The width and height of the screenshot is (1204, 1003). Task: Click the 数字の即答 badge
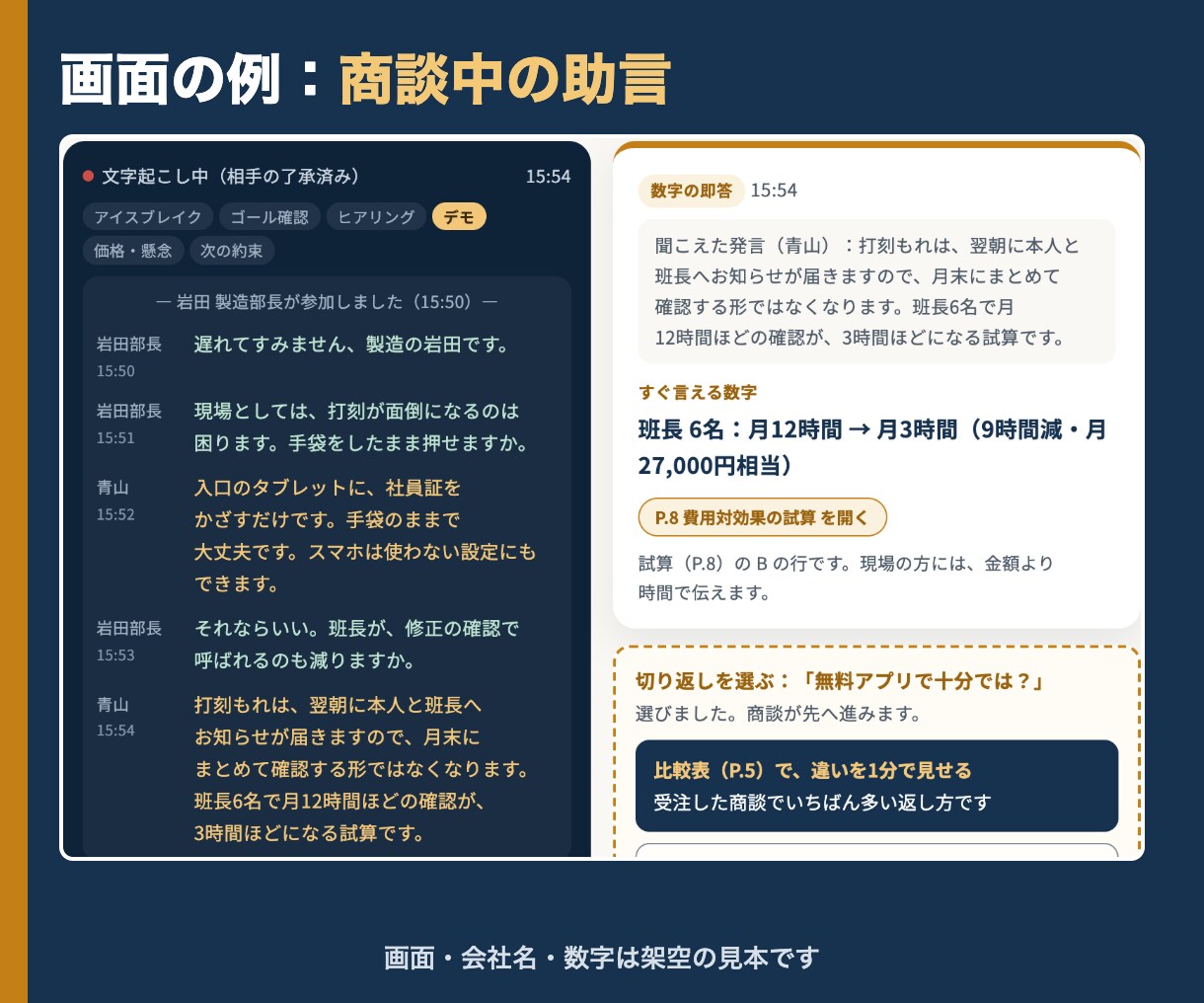point(691,191)
